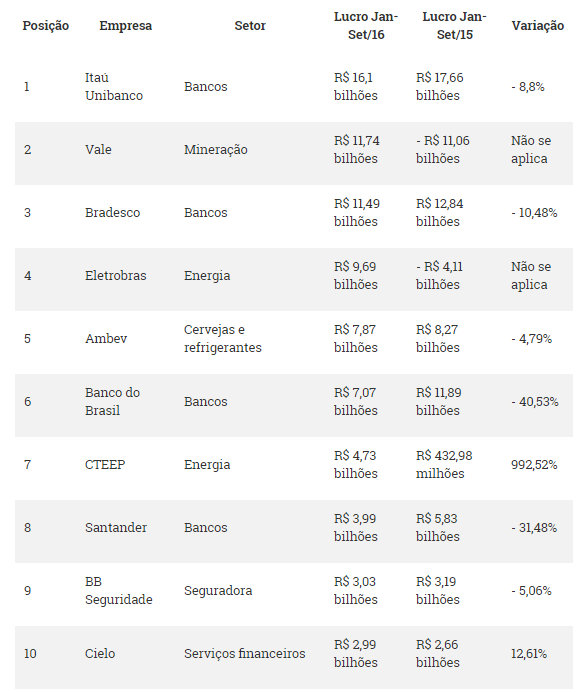This screenshot has height=692, width=584.
Task: Click the Posição column header
Action: click(x=45, y=26)
